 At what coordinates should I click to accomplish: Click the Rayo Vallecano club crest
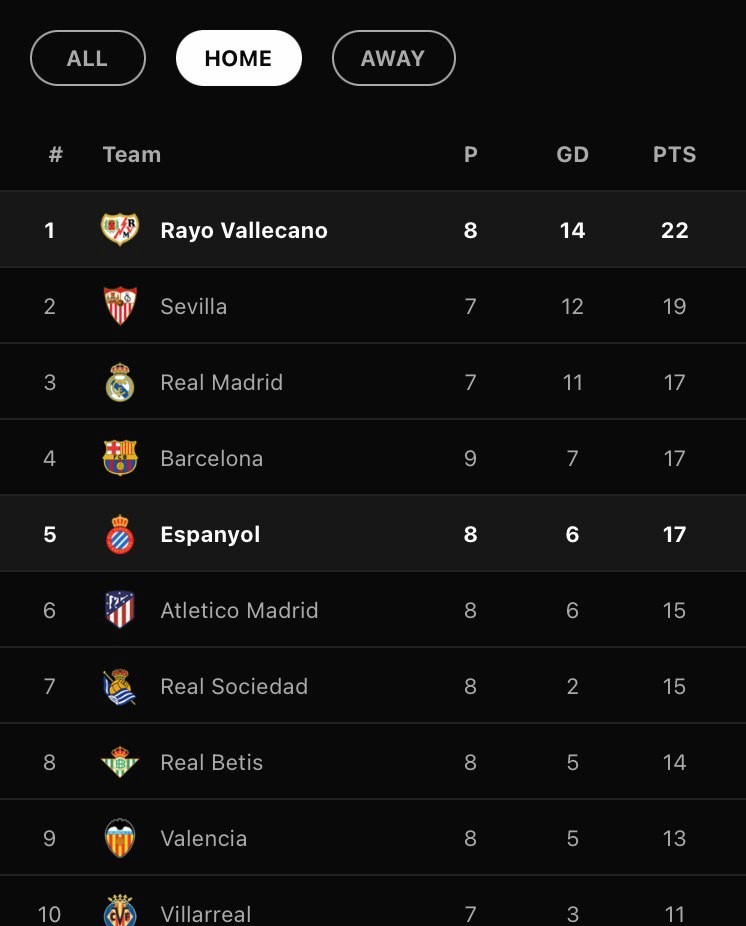120,230
